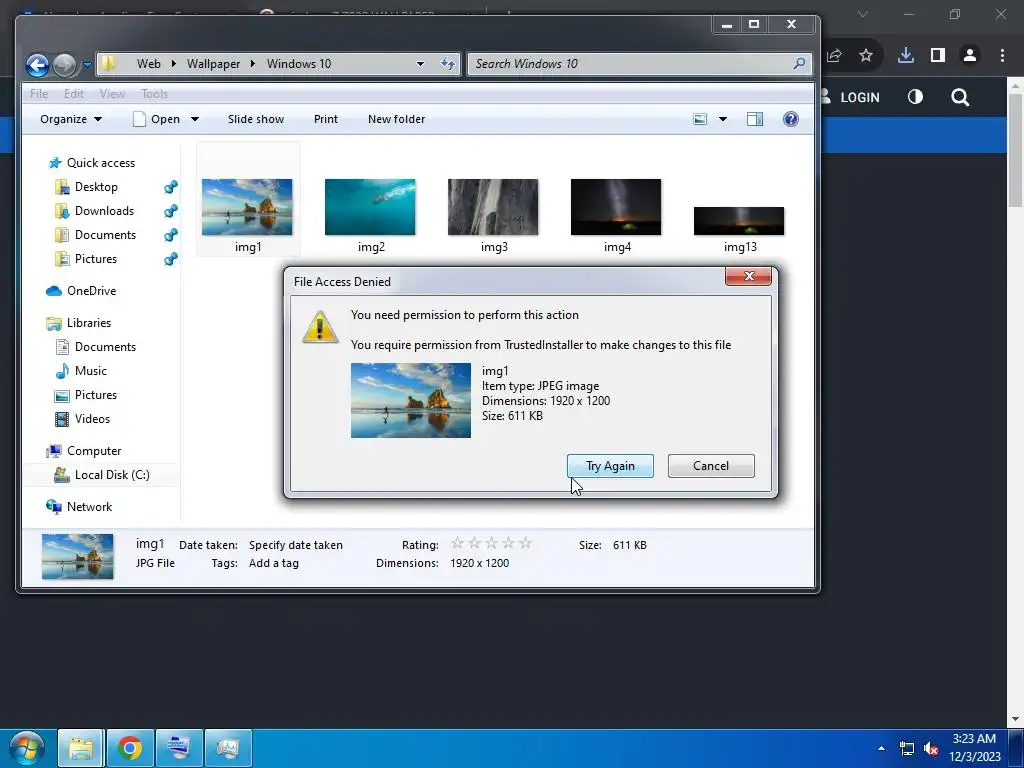Viewport: 1024px width, 768px height.
Task: Click the Change your view icon
Action: coord(700,119)
